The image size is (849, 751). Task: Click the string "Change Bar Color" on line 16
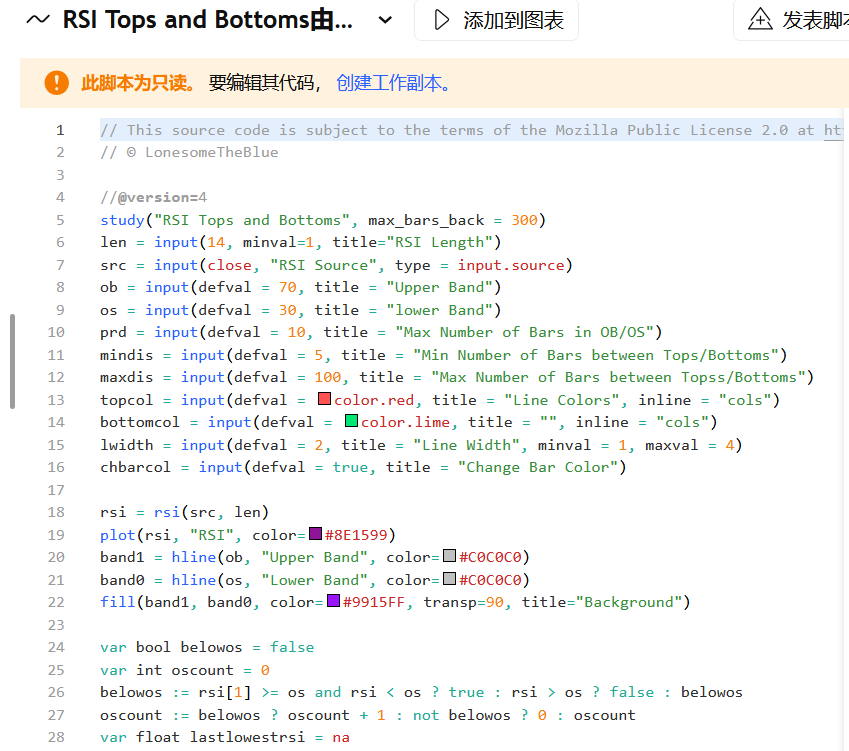(538, 467)
